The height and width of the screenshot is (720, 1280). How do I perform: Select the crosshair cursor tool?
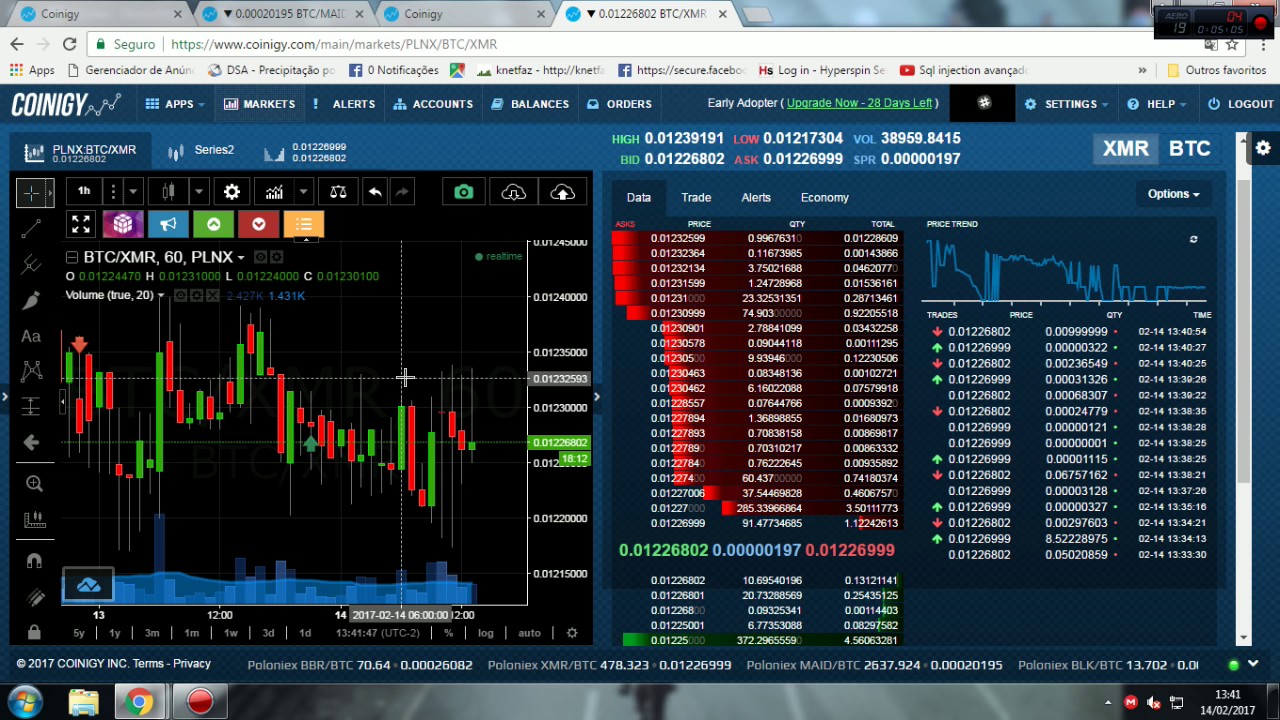(x=31, y=192)
